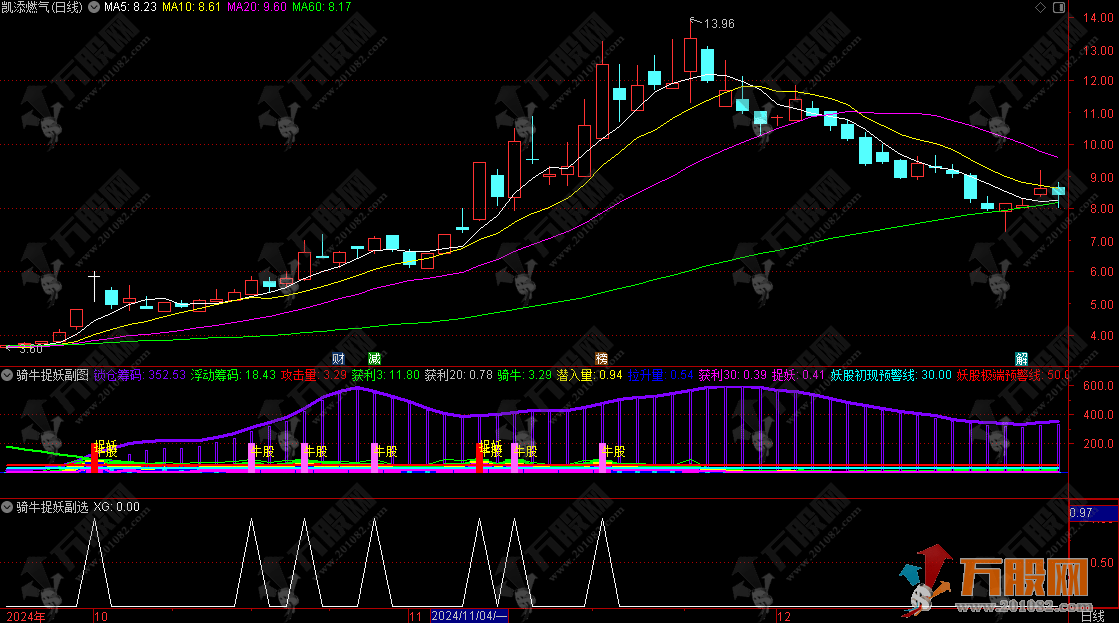Click the 600.0 axis label
Screen dimensions: 1119x623
click(x=1098, y=385)
